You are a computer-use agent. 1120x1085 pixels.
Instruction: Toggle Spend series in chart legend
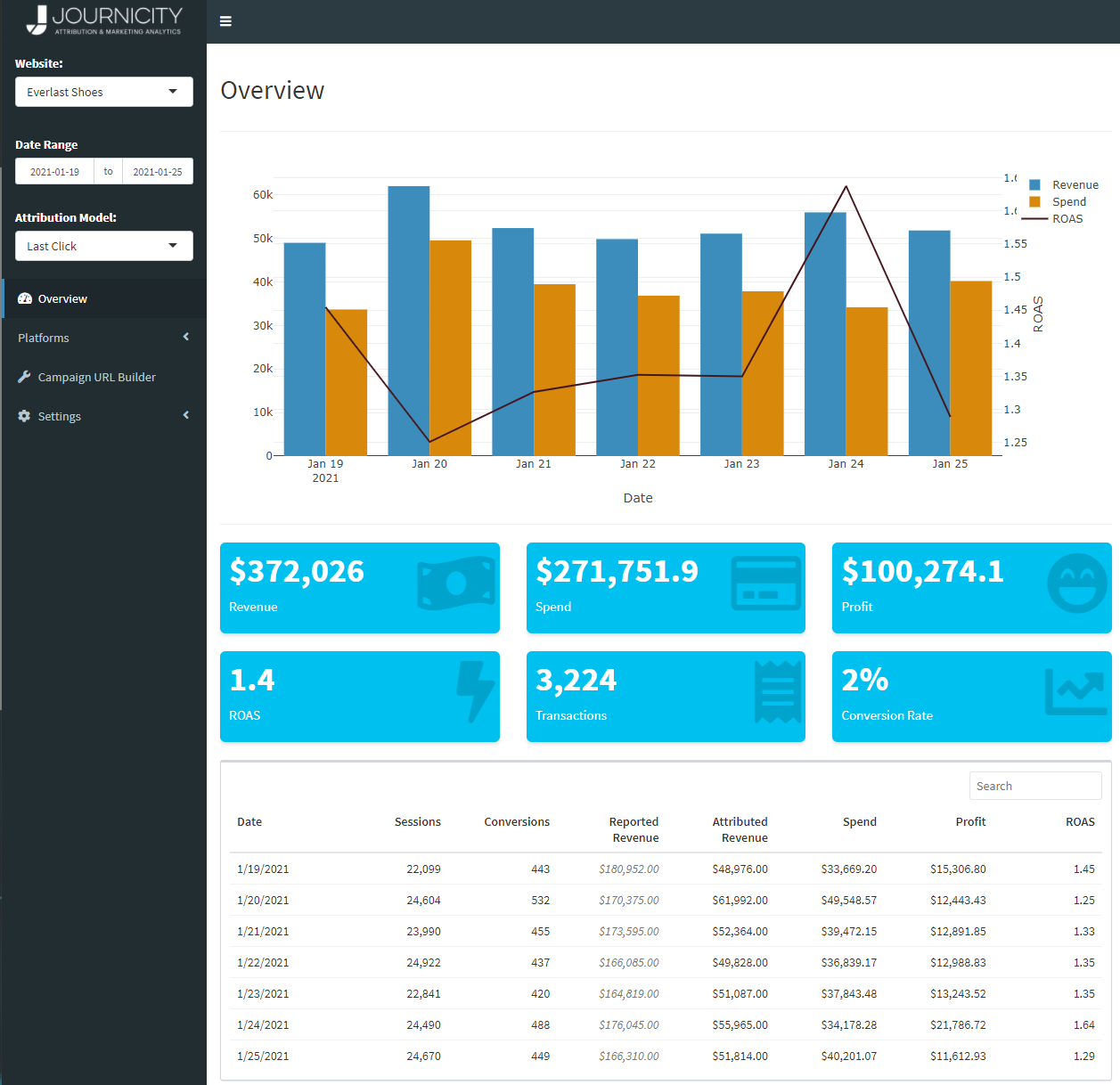pos(1058,202)
